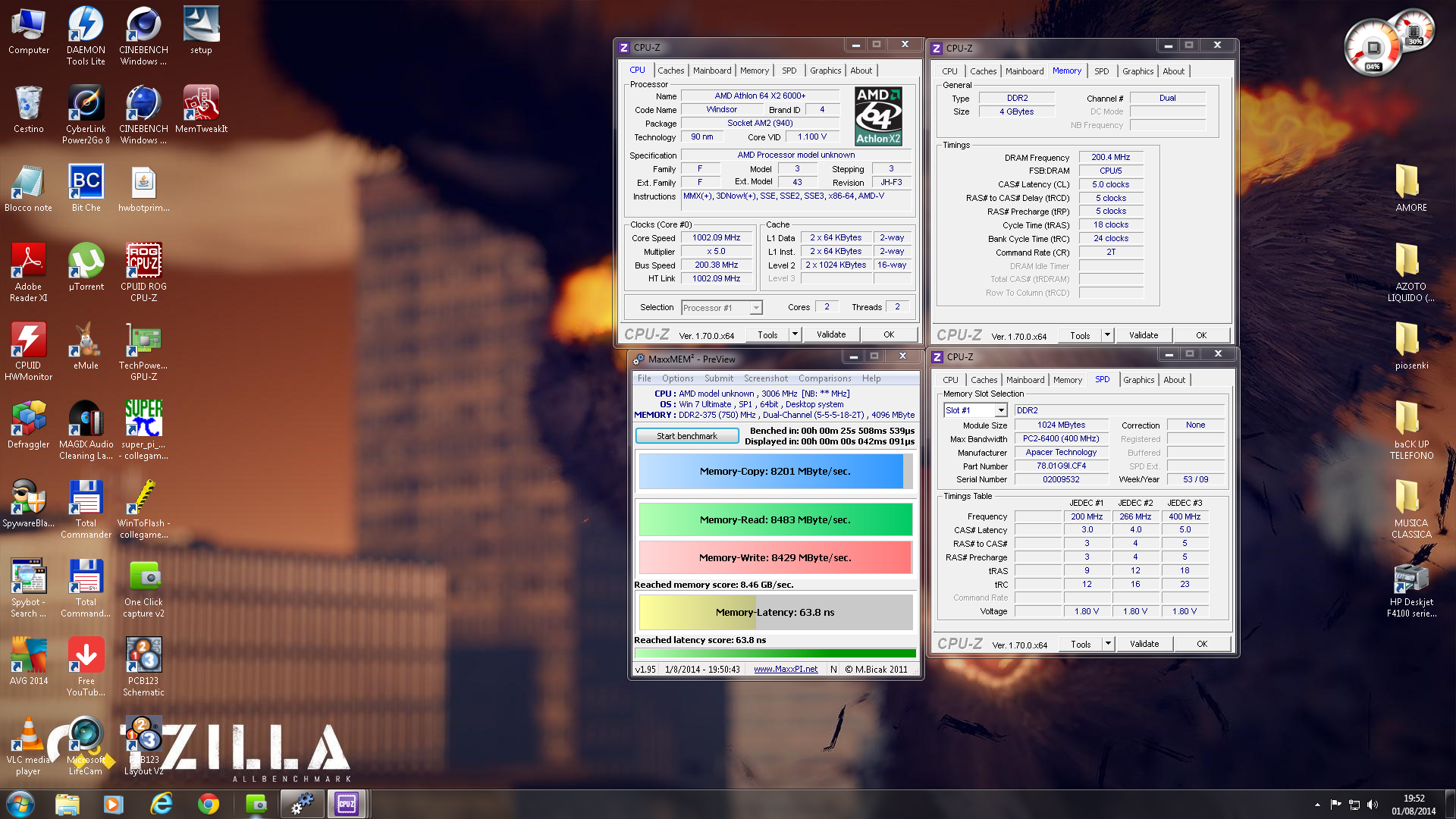The height and width of the screenshot is (819, 1456).
Task: Open the MUSICA CLASSICA folder
Action: [x=1411, y=509]
